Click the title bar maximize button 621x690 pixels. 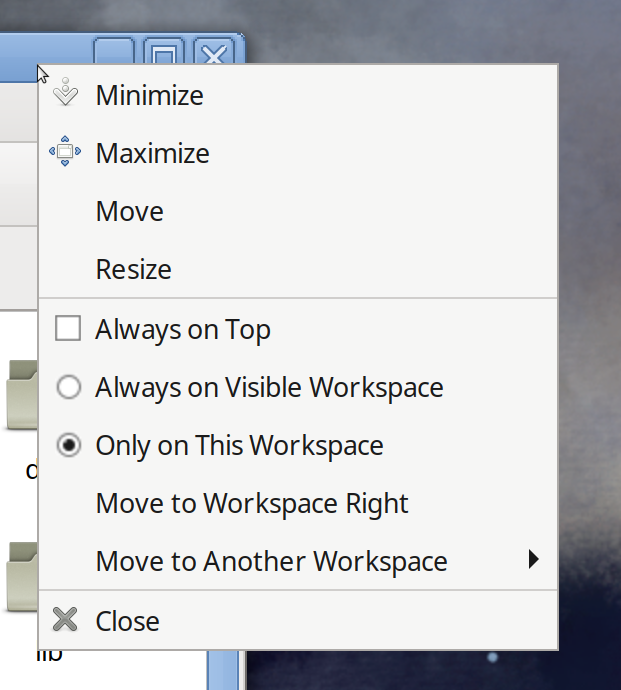[163, 51]
